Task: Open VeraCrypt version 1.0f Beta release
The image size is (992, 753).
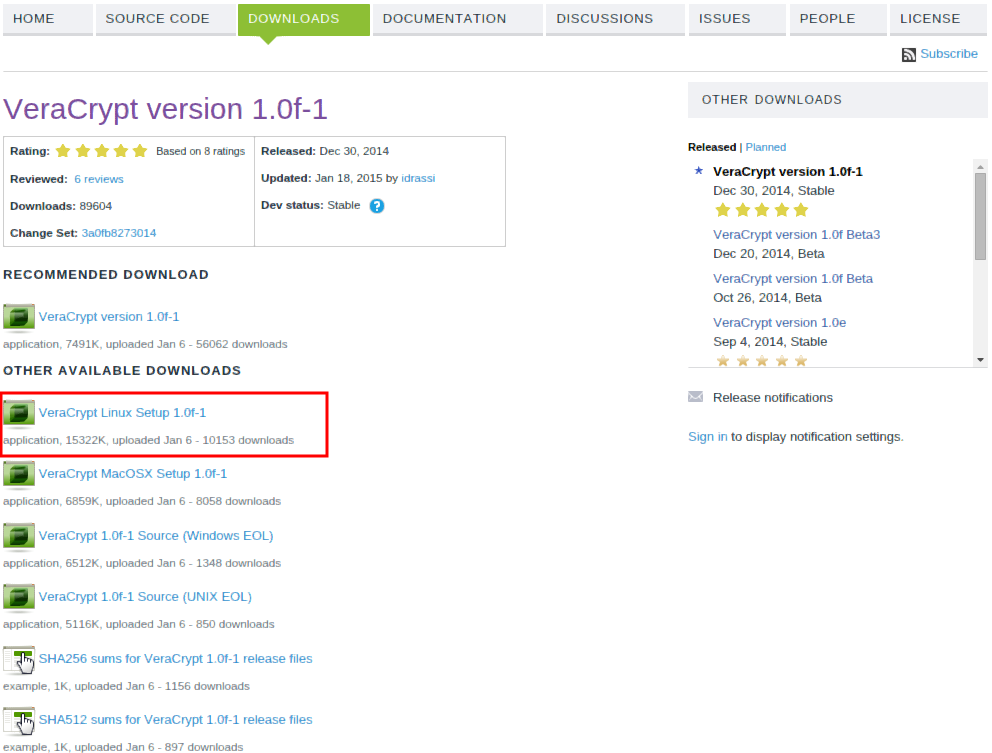Action: 793,278
